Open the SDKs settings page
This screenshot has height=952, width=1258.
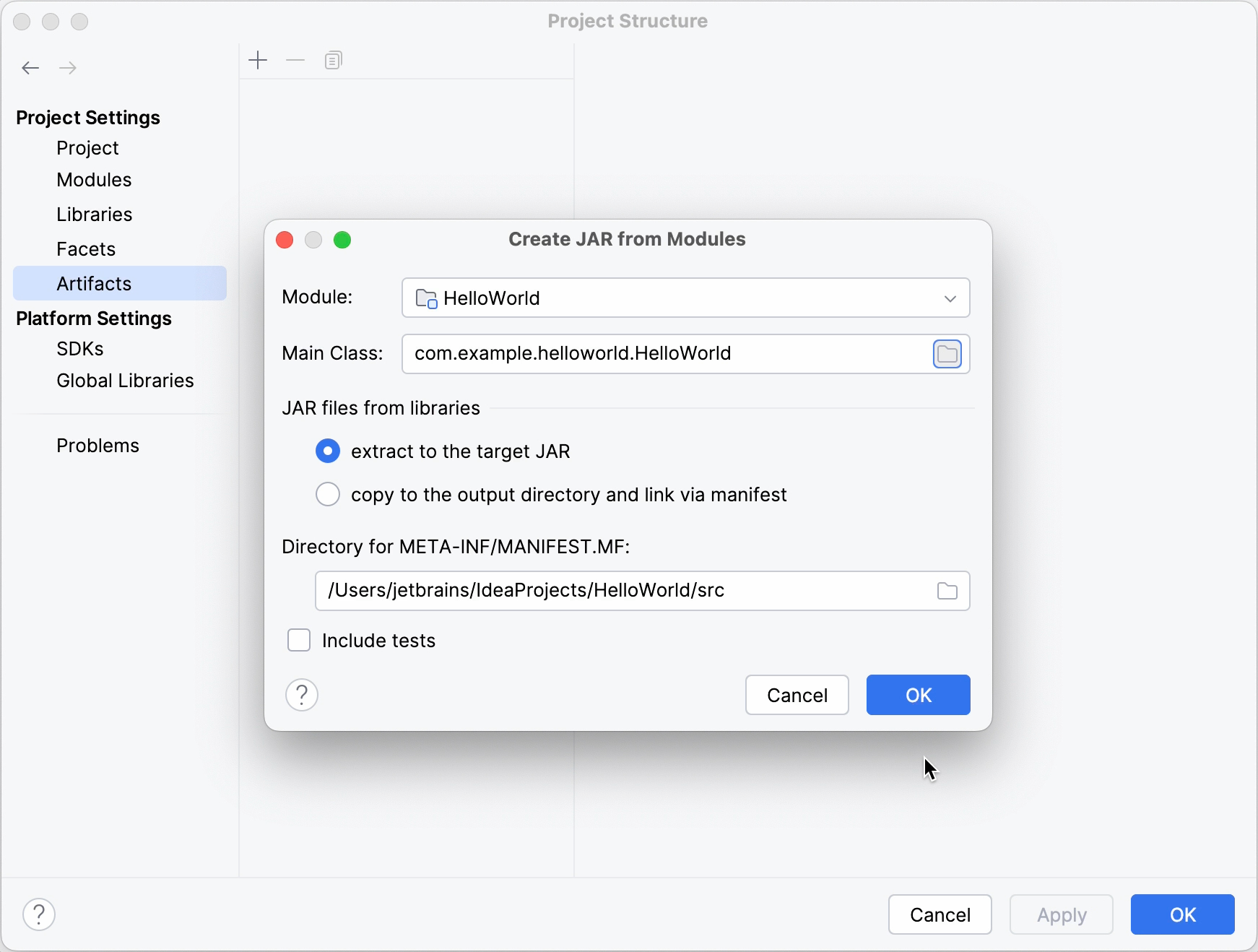click(x=79, y=348)
